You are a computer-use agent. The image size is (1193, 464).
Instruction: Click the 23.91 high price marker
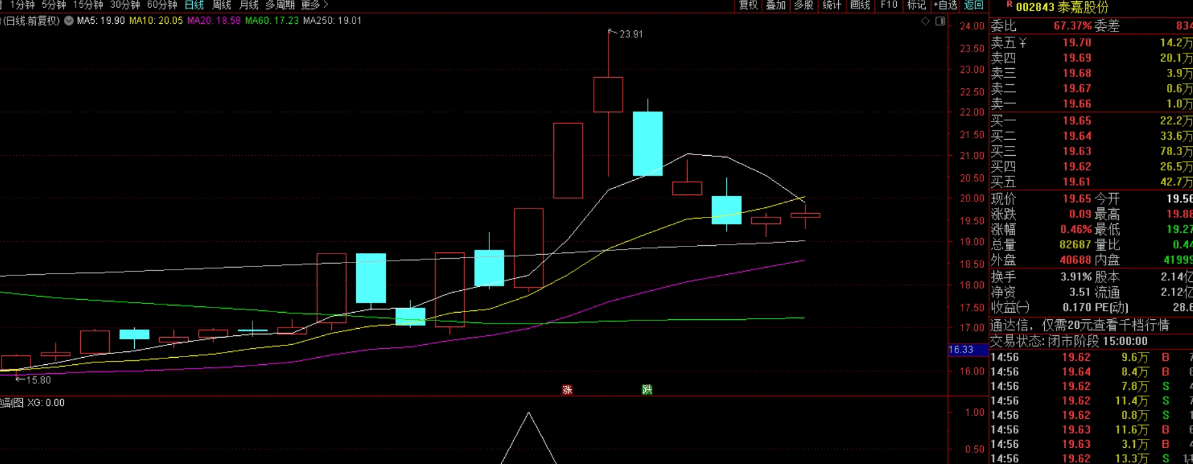(x=631, y=33)
